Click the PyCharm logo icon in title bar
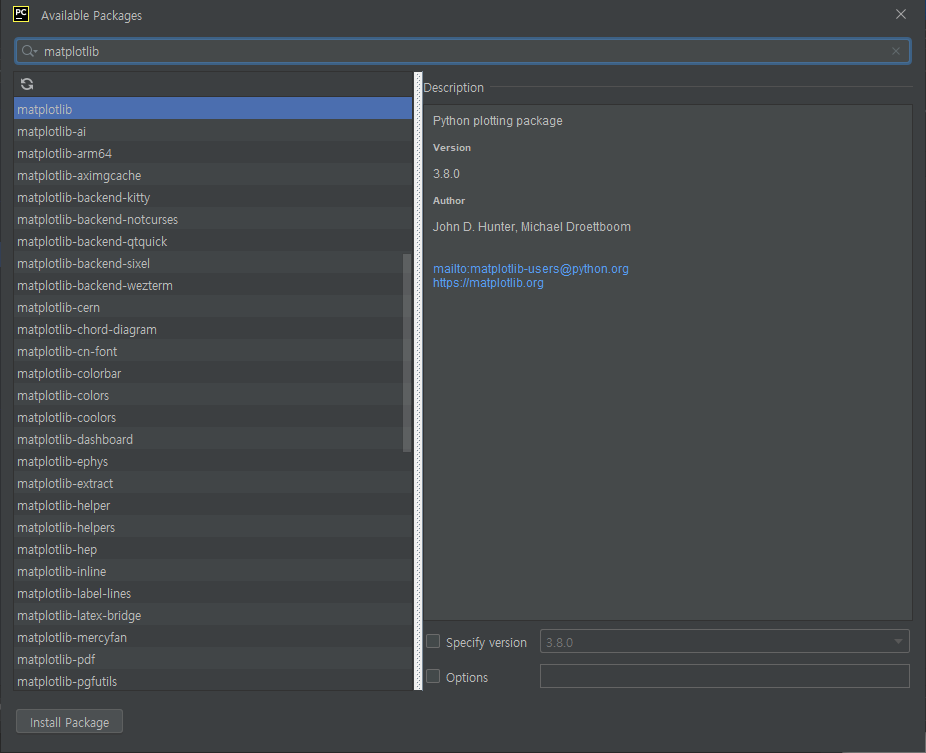 21,14
